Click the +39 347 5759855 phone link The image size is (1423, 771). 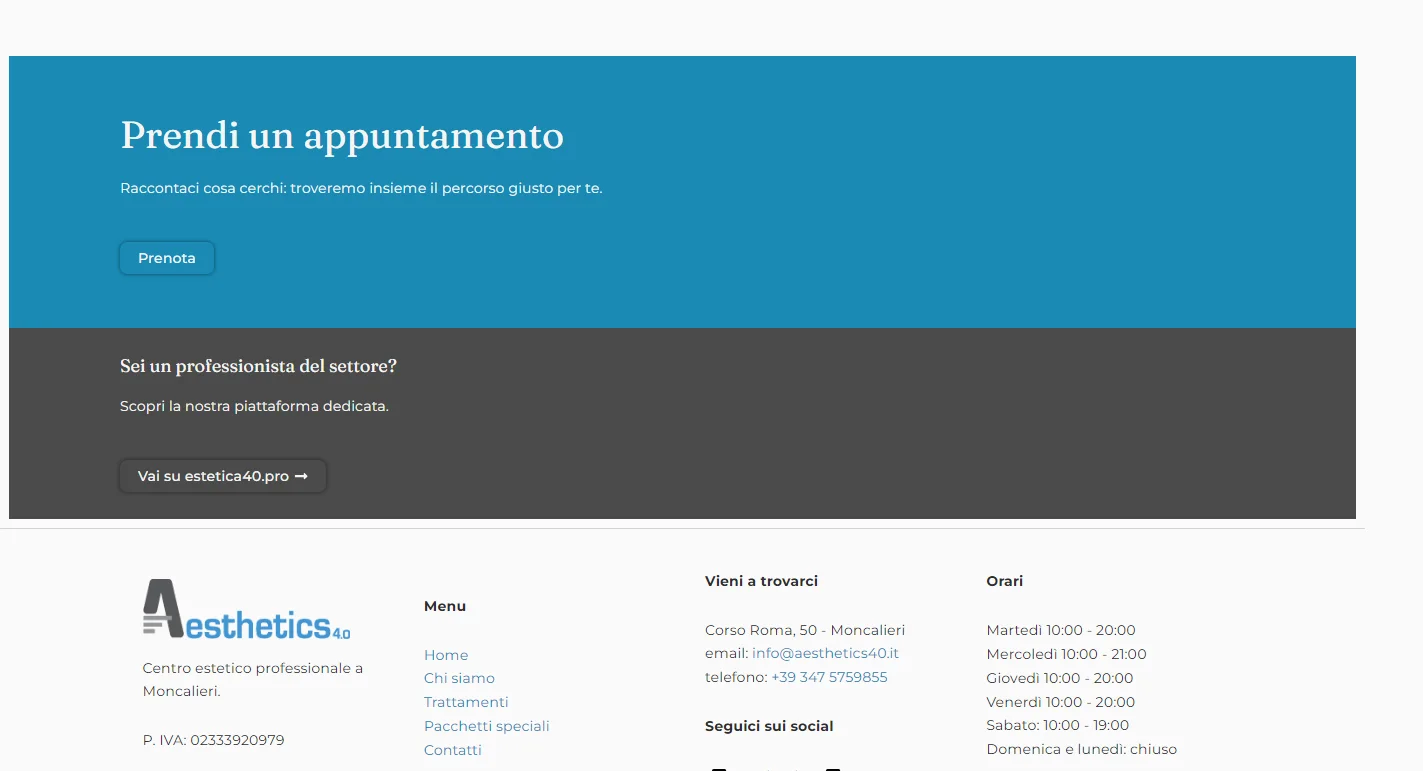829,677
